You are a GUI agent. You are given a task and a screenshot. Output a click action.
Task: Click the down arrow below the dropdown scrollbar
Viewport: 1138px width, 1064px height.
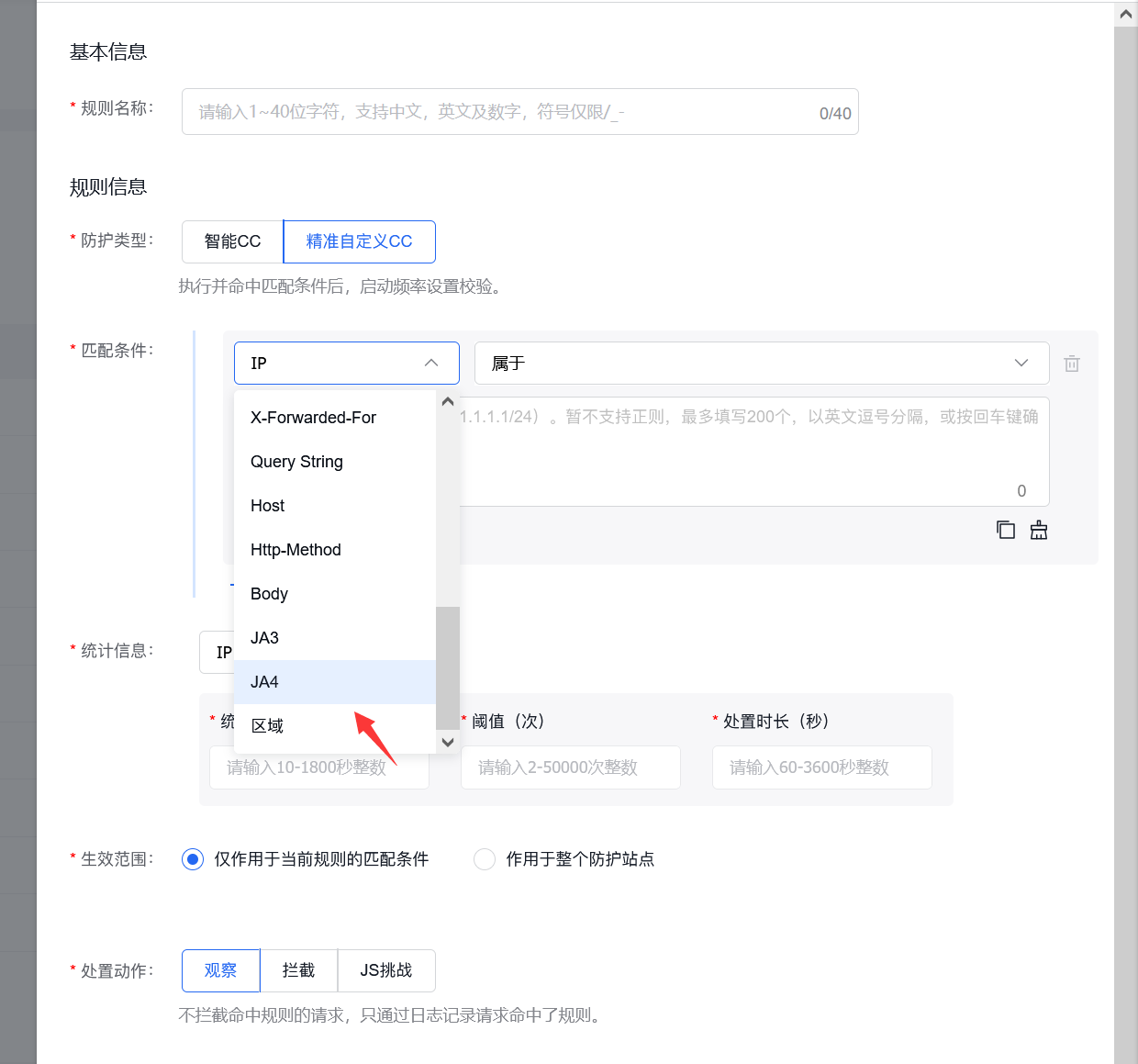(447, 742)
